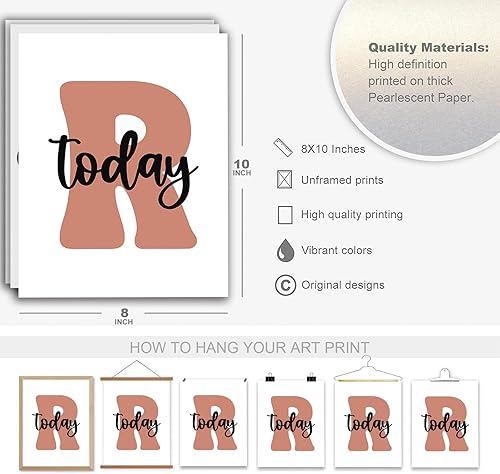The width and height of the screenshot is (500, 474).
Task: Click the ruler icon beside 8X10 Inches
Action: (x=283, y=147)
